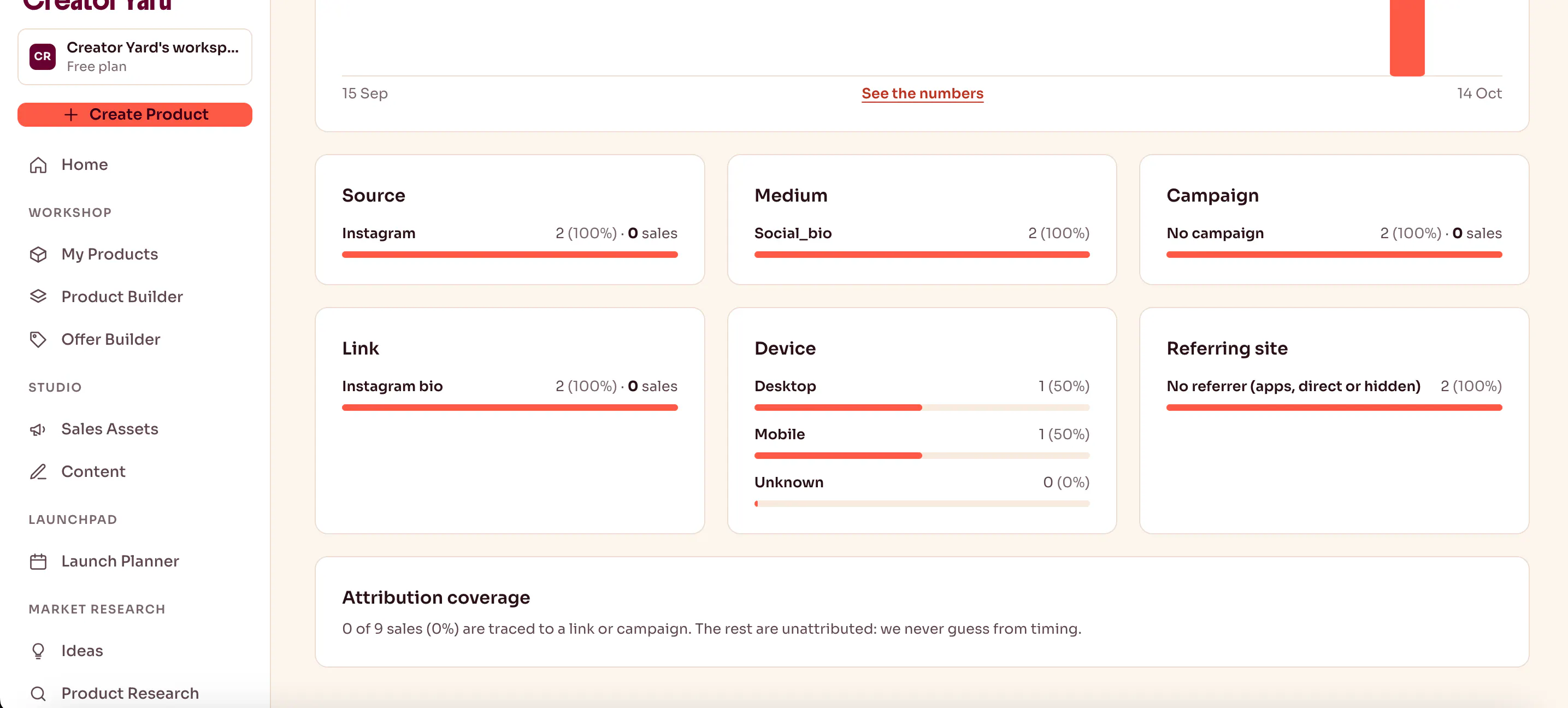The width and height of the screenshot is (1568, 708).
Task: Click the Mobile device progress bar
Action: coord(922,456)
